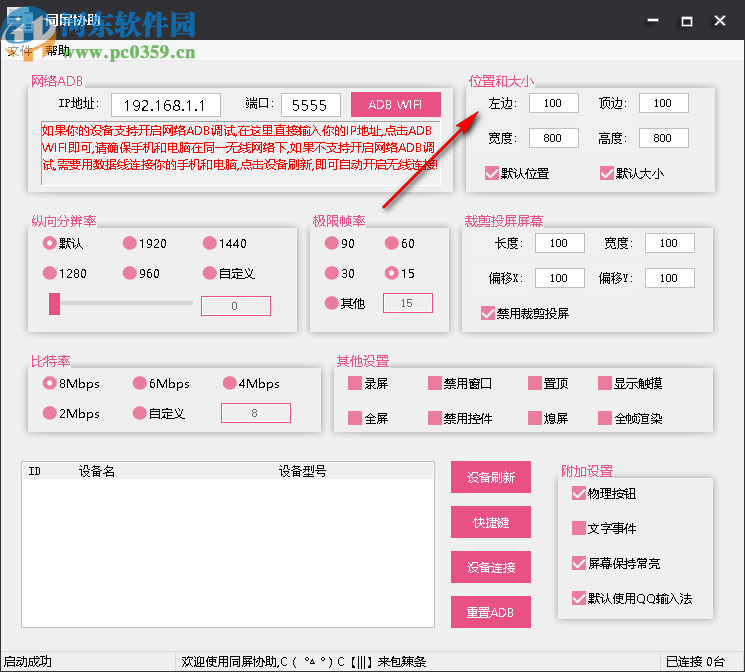The height and width of the screenshot is (672, 745).
Task: Click the 偏移X input field
Action: (560, 278)
